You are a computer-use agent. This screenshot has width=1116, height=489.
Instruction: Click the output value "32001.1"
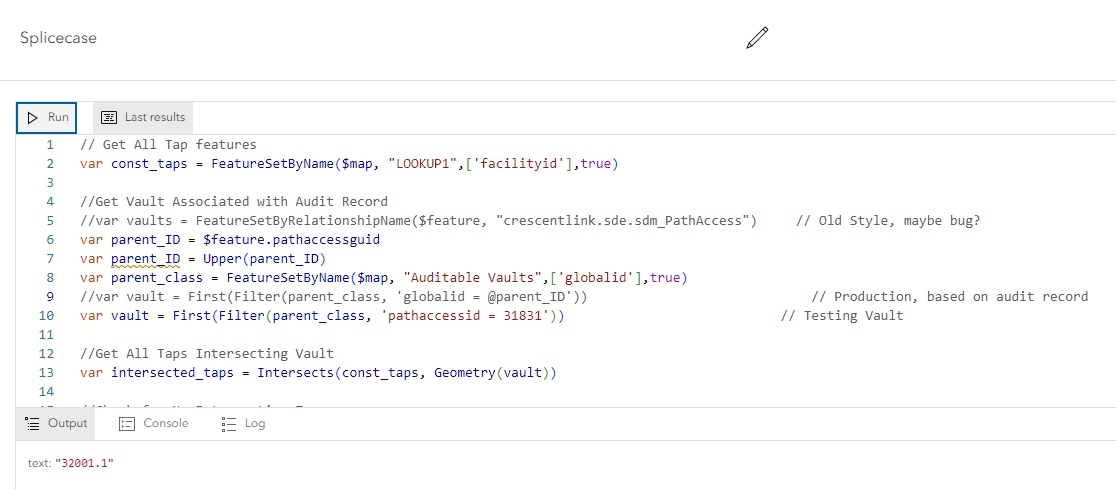(85, 463)
